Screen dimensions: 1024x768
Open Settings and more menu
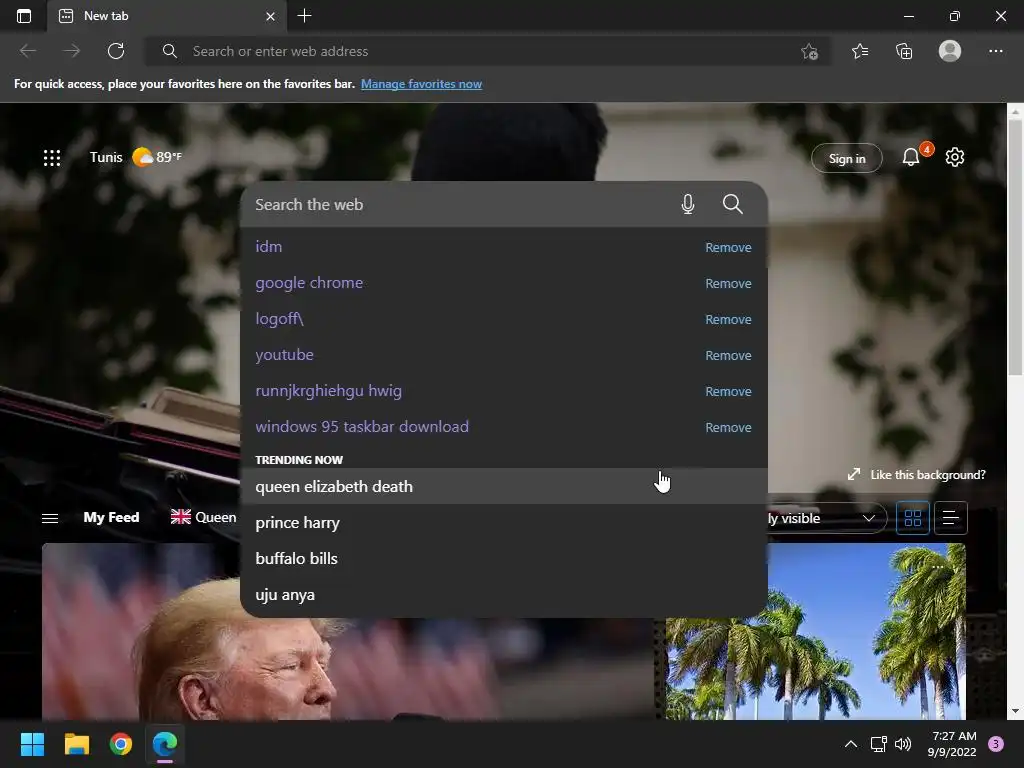(995, 51)
